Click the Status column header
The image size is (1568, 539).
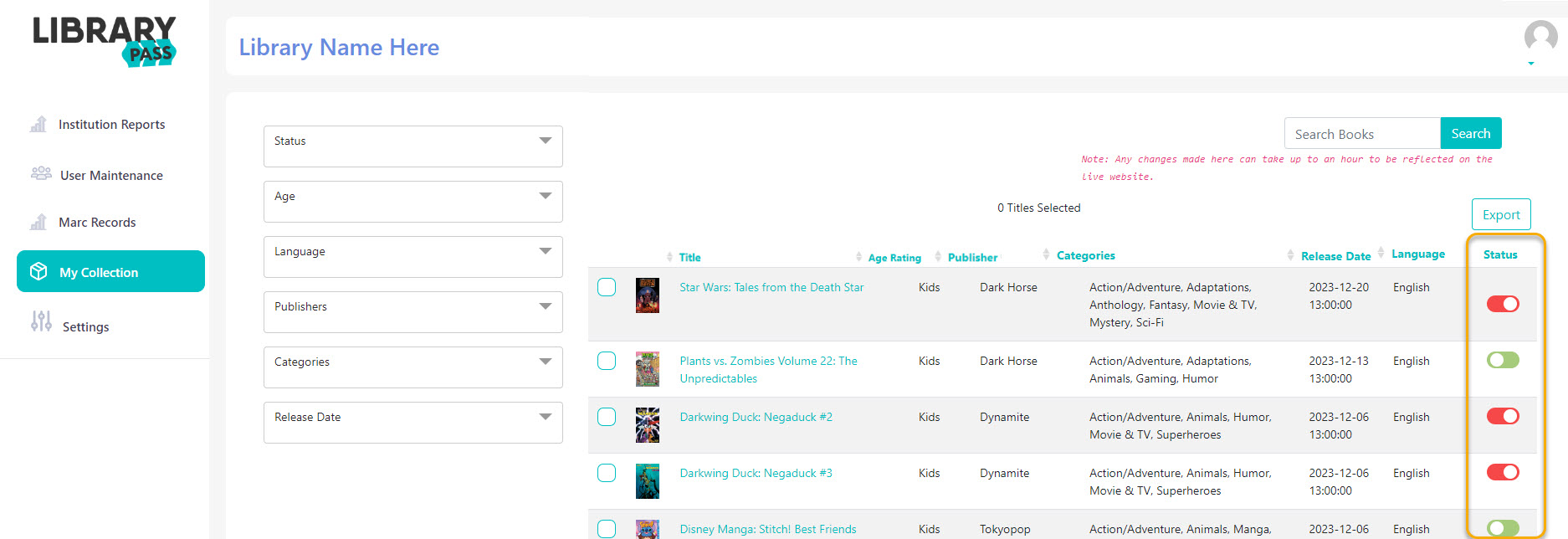coord(1500,254)
